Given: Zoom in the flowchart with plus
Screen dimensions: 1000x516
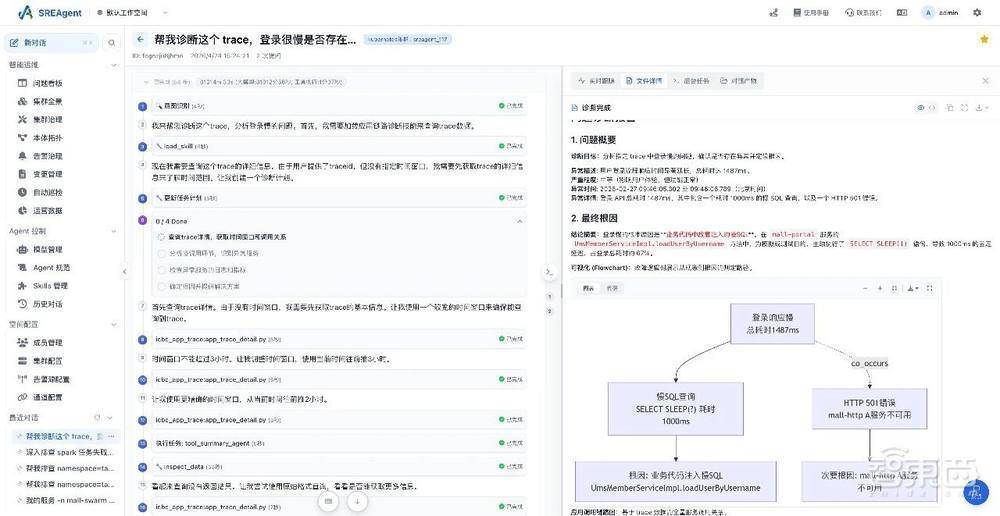Looking at the screenshot, I should [x=879, y=288].
